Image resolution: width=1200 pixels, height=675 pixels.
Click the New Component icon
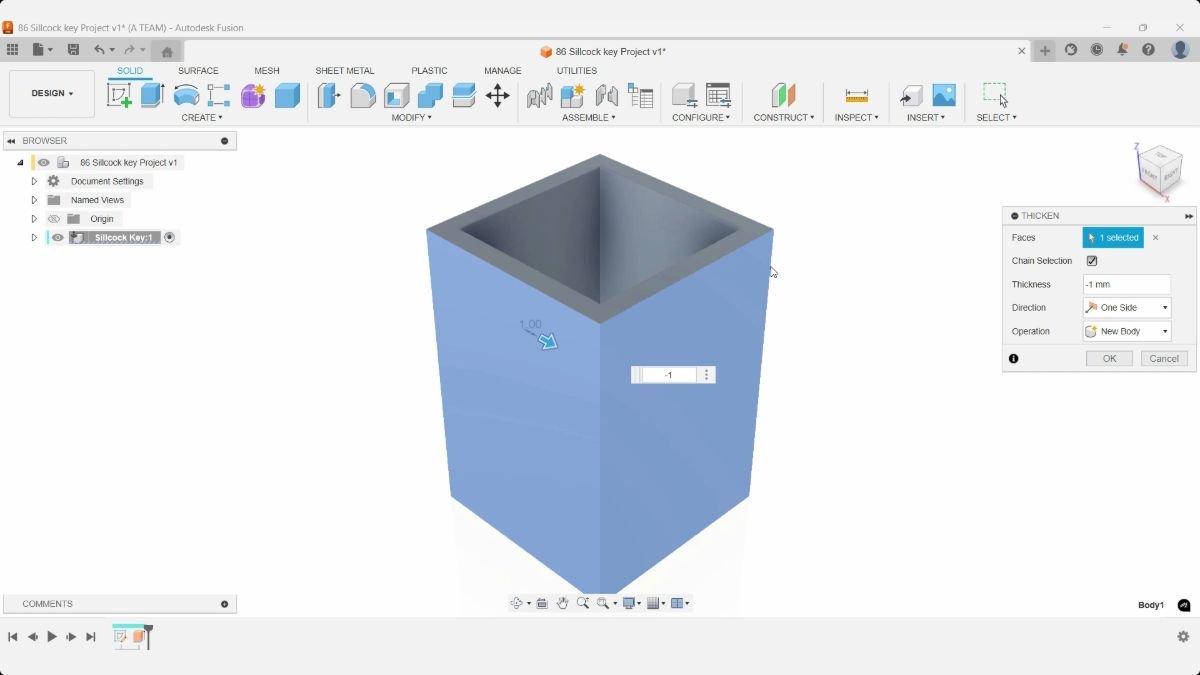tap(572, 95)
